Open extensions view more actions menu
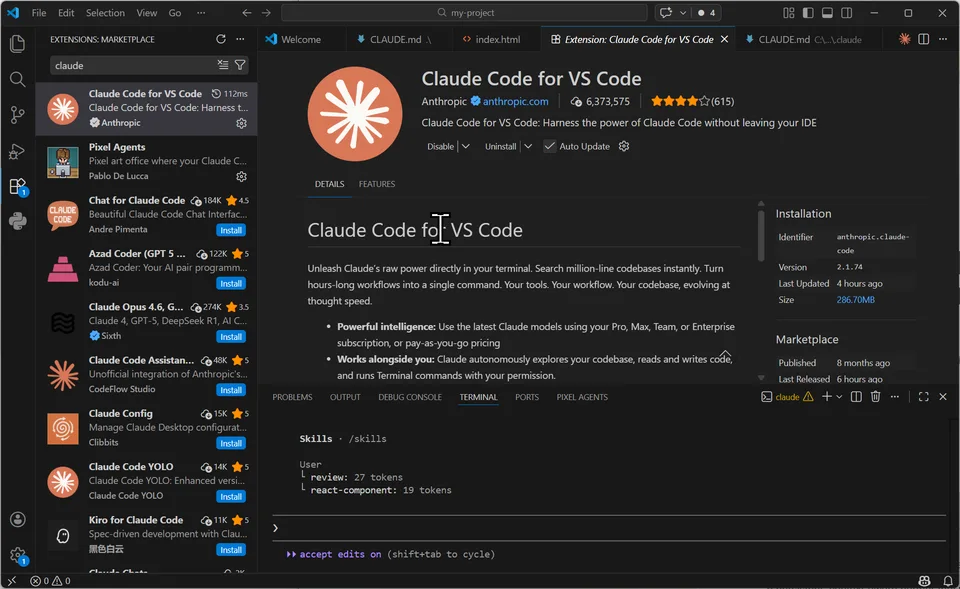This screenshot has height=589, width=960. pyautogui.click(x=240, y=39)
